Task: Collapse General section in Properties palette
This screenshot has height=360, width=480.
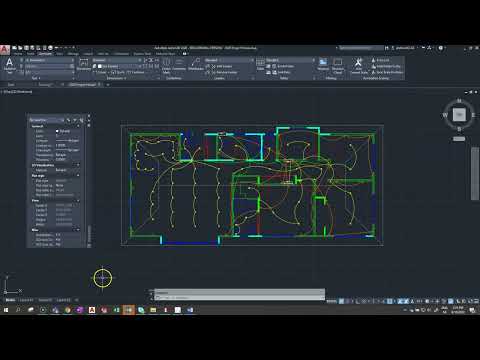Action: click(x=78, y=126)
